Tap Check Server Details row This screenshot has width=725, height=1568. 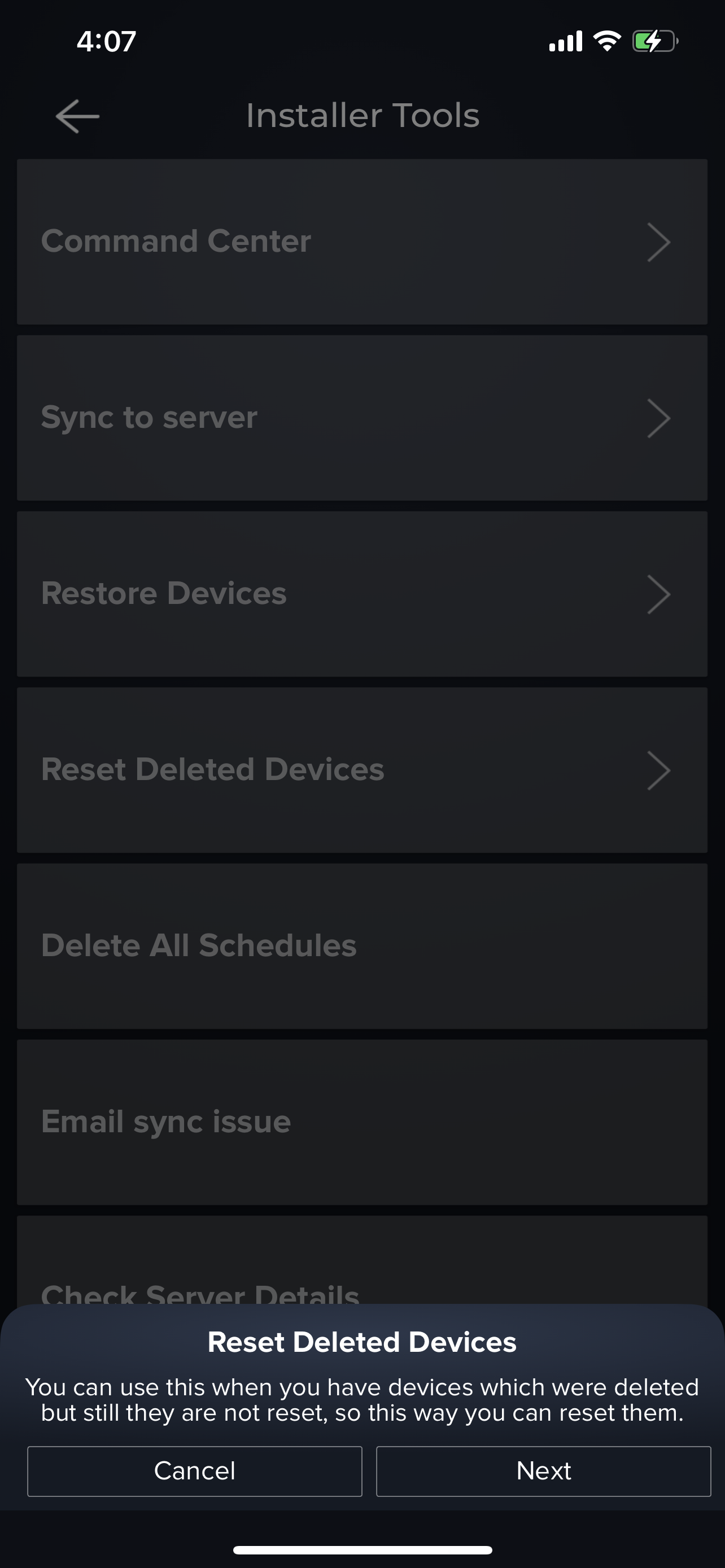point(201,1284)
